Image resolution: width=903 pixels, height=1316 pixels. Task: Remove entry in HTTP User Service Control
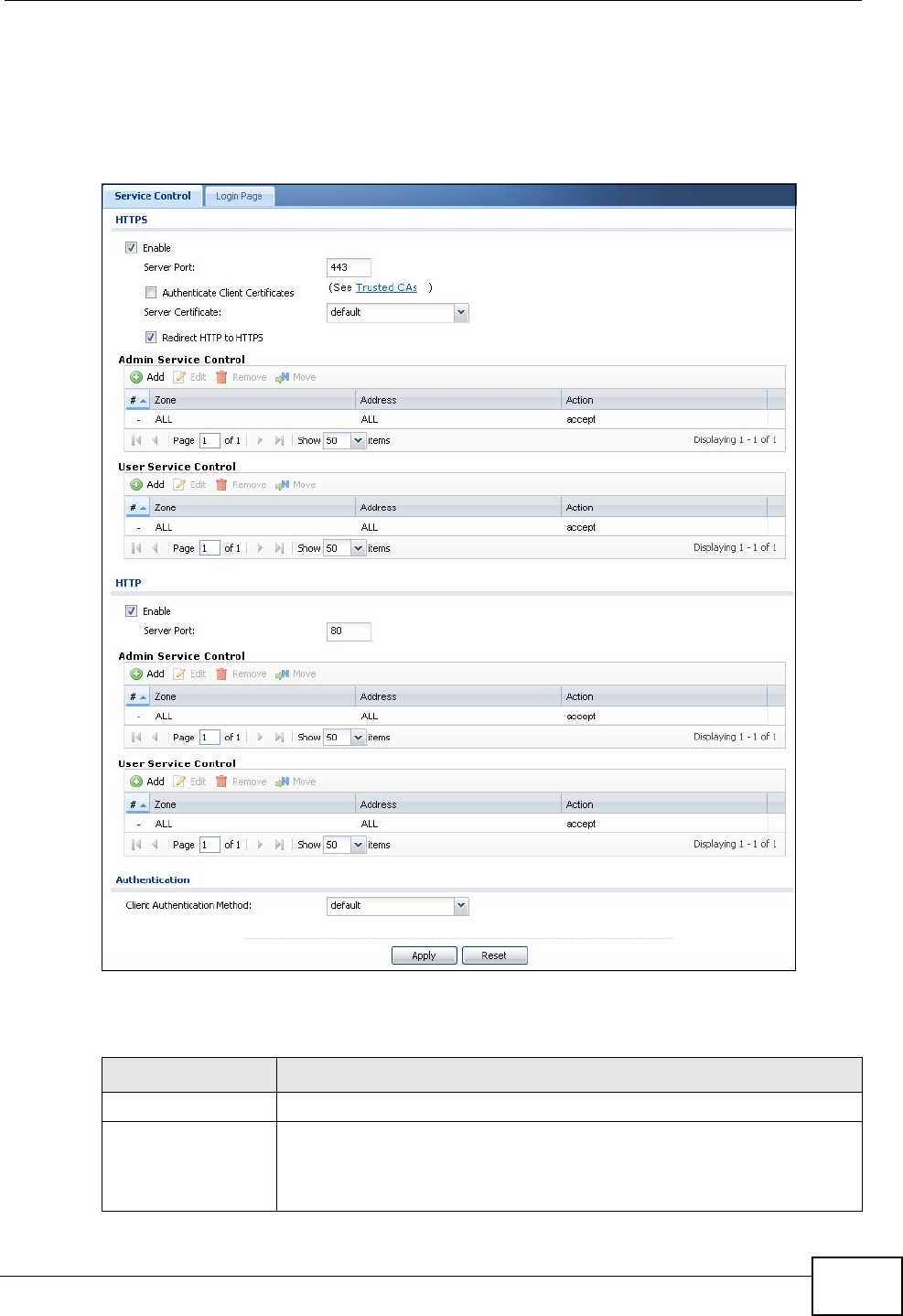242,782
